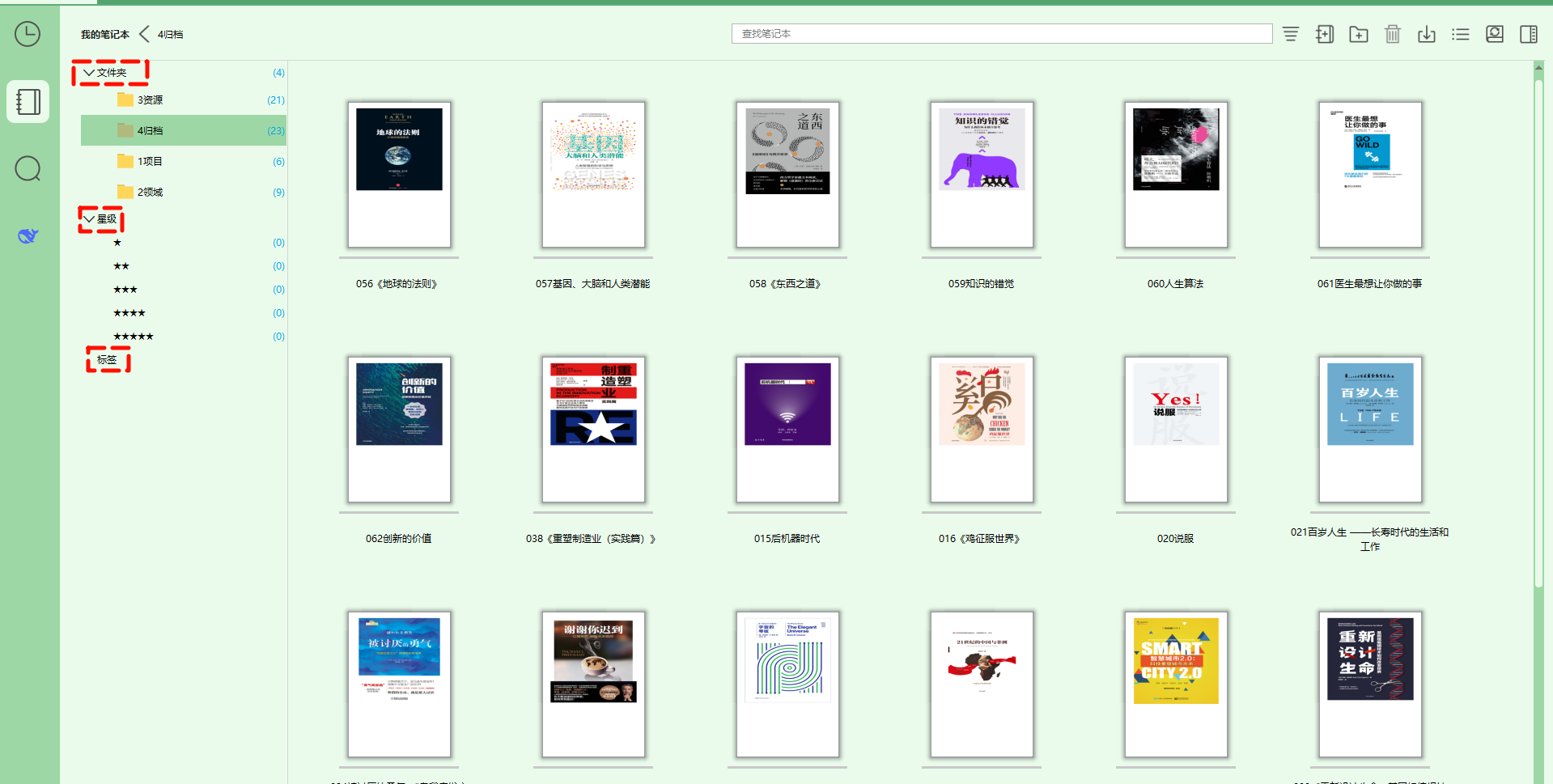Click the sync notebook icon
The image size is (1553, 784).
(1495, 34)
